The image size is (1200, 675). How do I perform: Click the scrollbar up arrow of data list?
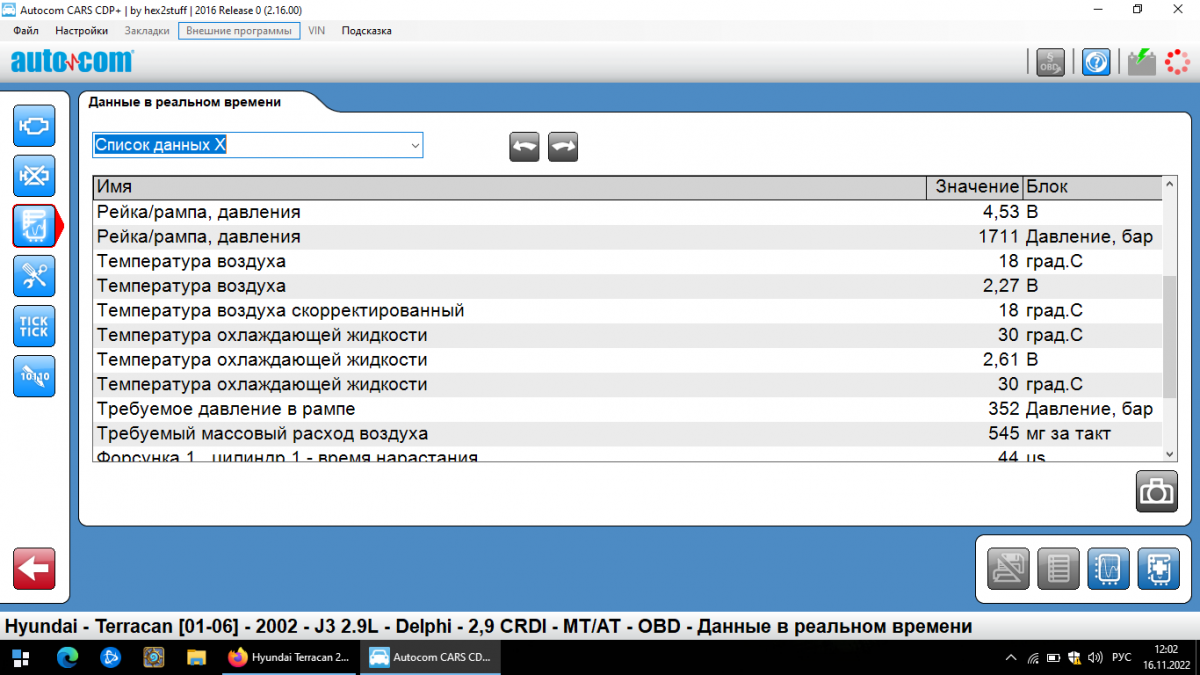1170,185
